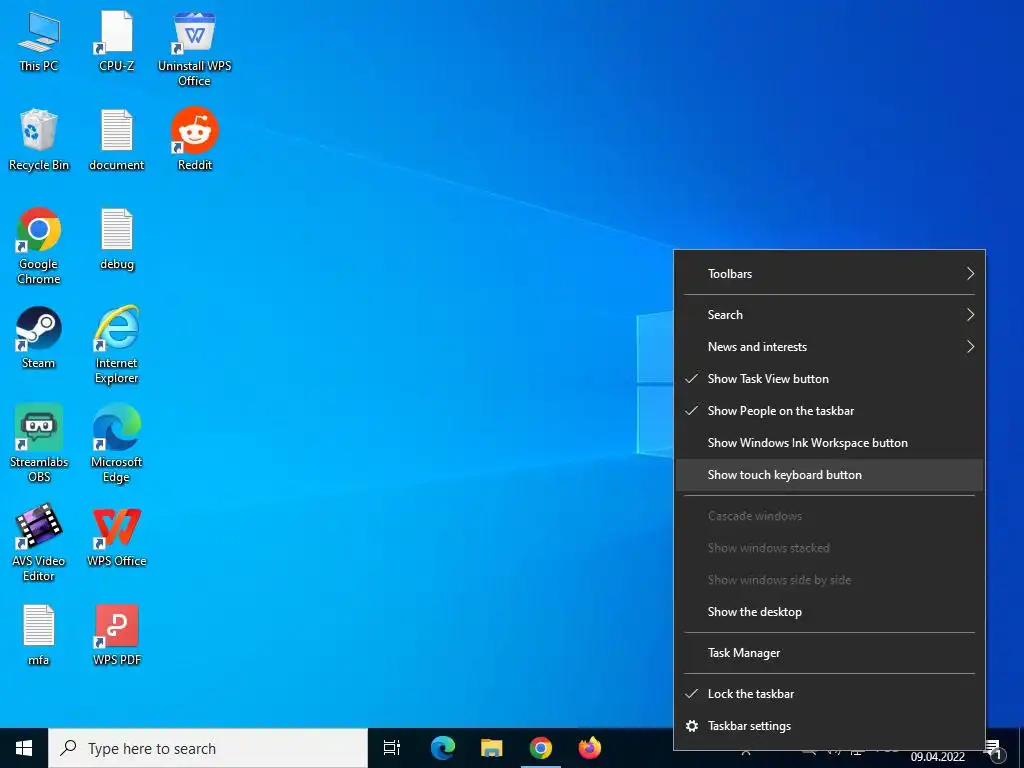Select the Steam desktop shortcut
This screenshot has width=1024, height=768.
(39, 337)
